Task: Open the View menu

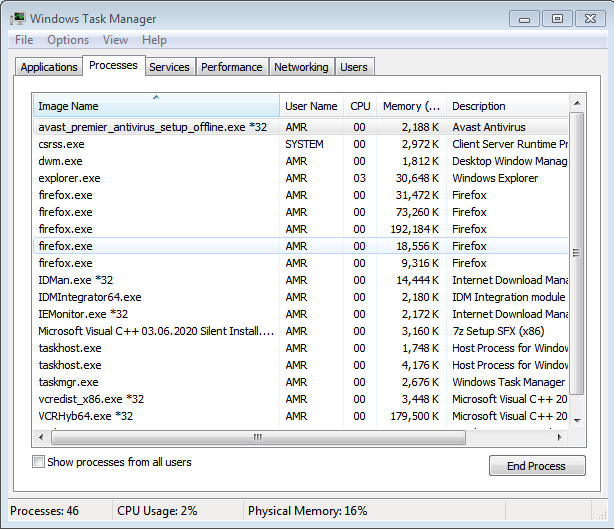Action: pos(115,40)
